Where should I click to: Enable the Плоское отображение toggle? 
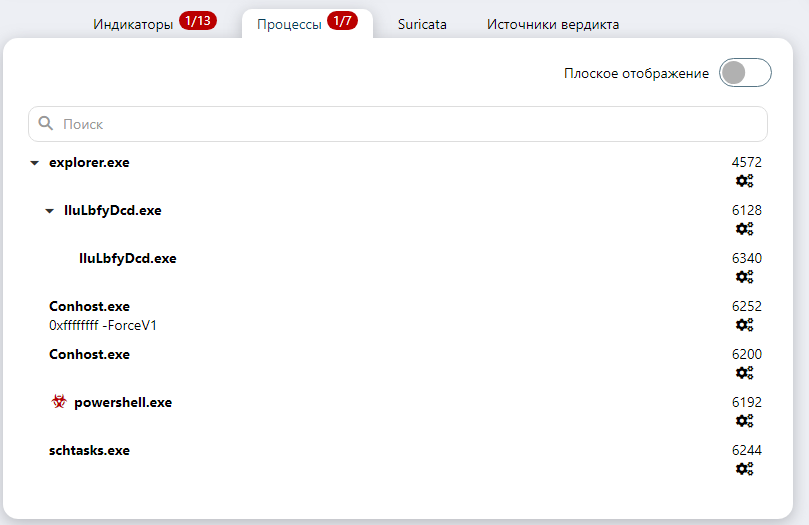pyautogui.click(x=745, y=73)
